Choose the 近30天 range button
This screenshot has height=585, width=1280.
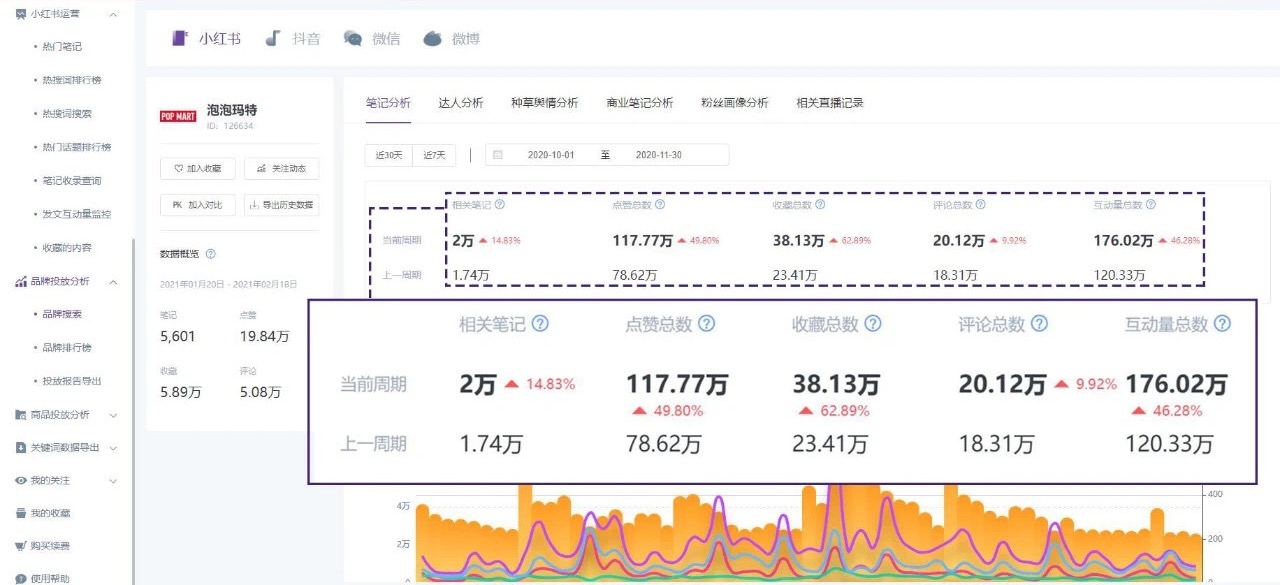(x=389, y=155)
